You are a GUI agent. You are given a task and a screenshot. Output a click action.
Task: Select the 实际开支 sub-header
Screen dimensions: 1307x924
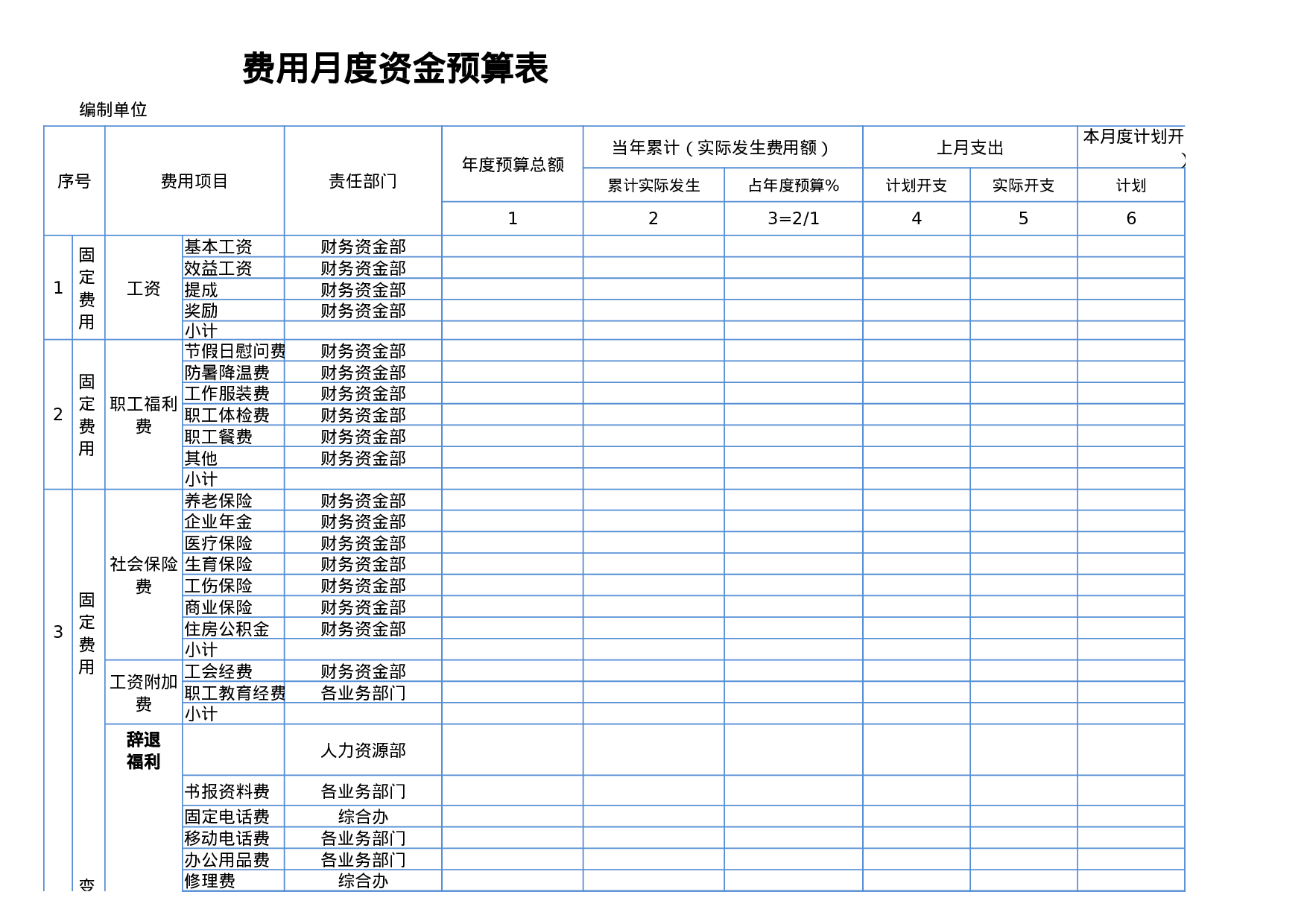tap(1024, 186)
